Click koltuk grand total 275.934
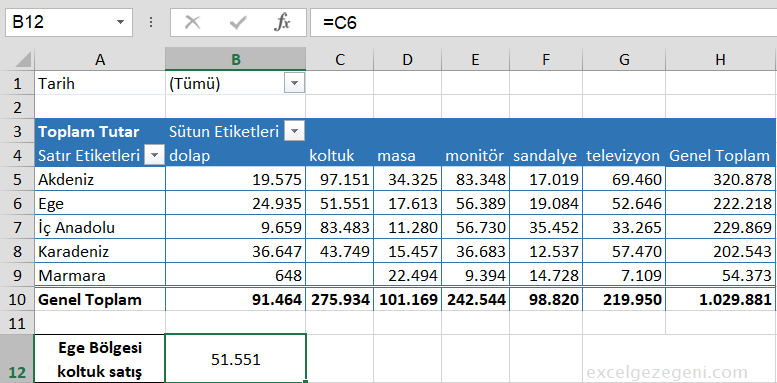Image resolution: width=777 pixels, height=383 pixels. tap(340, 299)
